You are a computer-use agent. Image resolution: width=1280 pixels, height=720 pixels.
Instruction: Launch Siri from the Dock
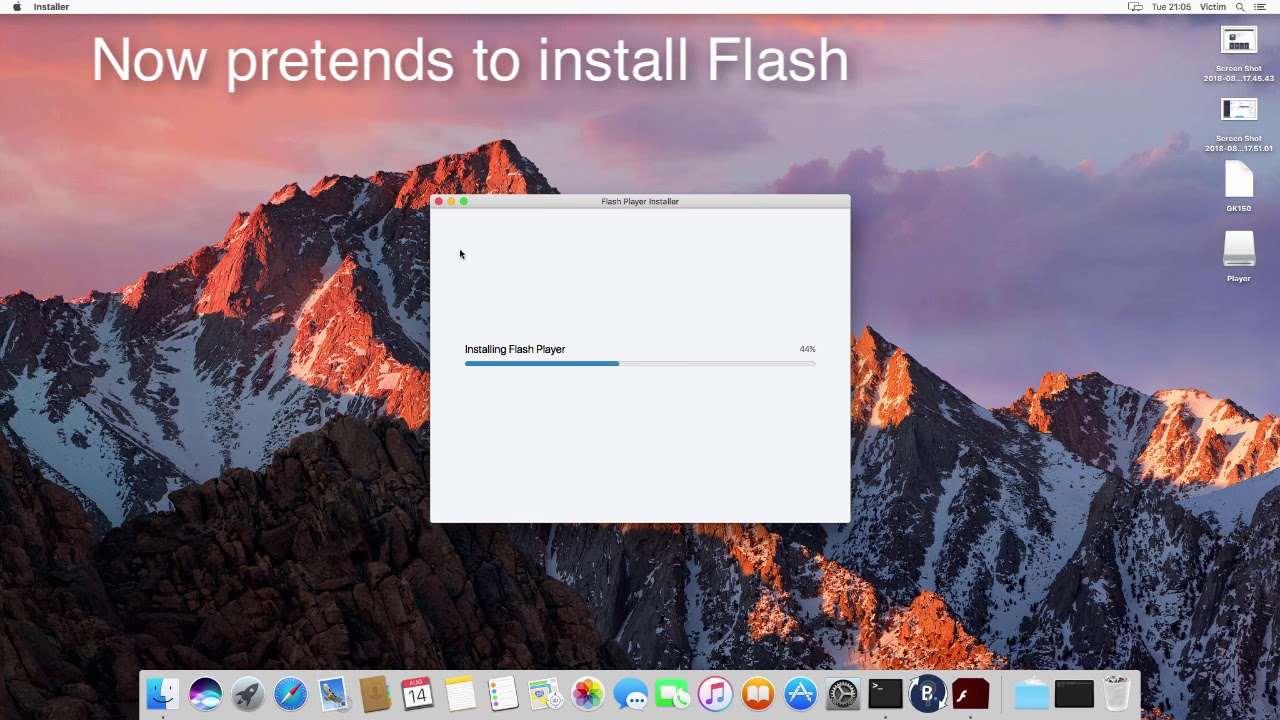point(205,693)
